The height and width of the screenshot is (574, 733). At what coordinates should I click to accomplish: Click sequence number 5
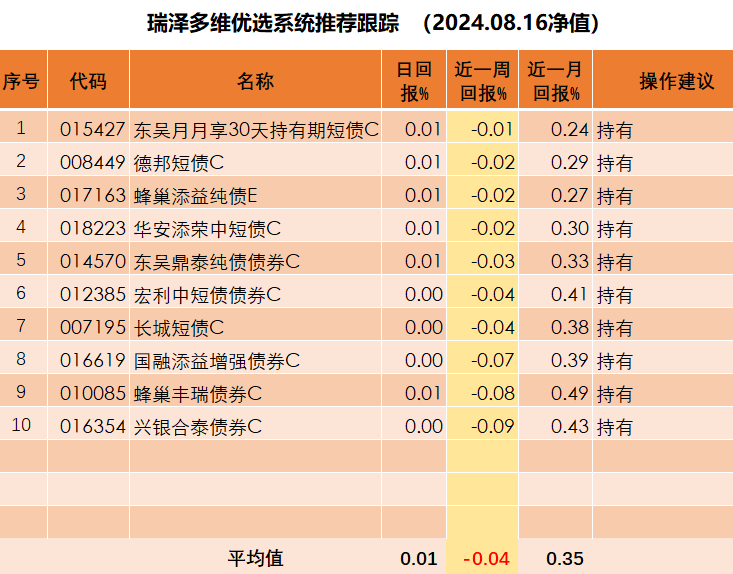[x=21, y=260]
